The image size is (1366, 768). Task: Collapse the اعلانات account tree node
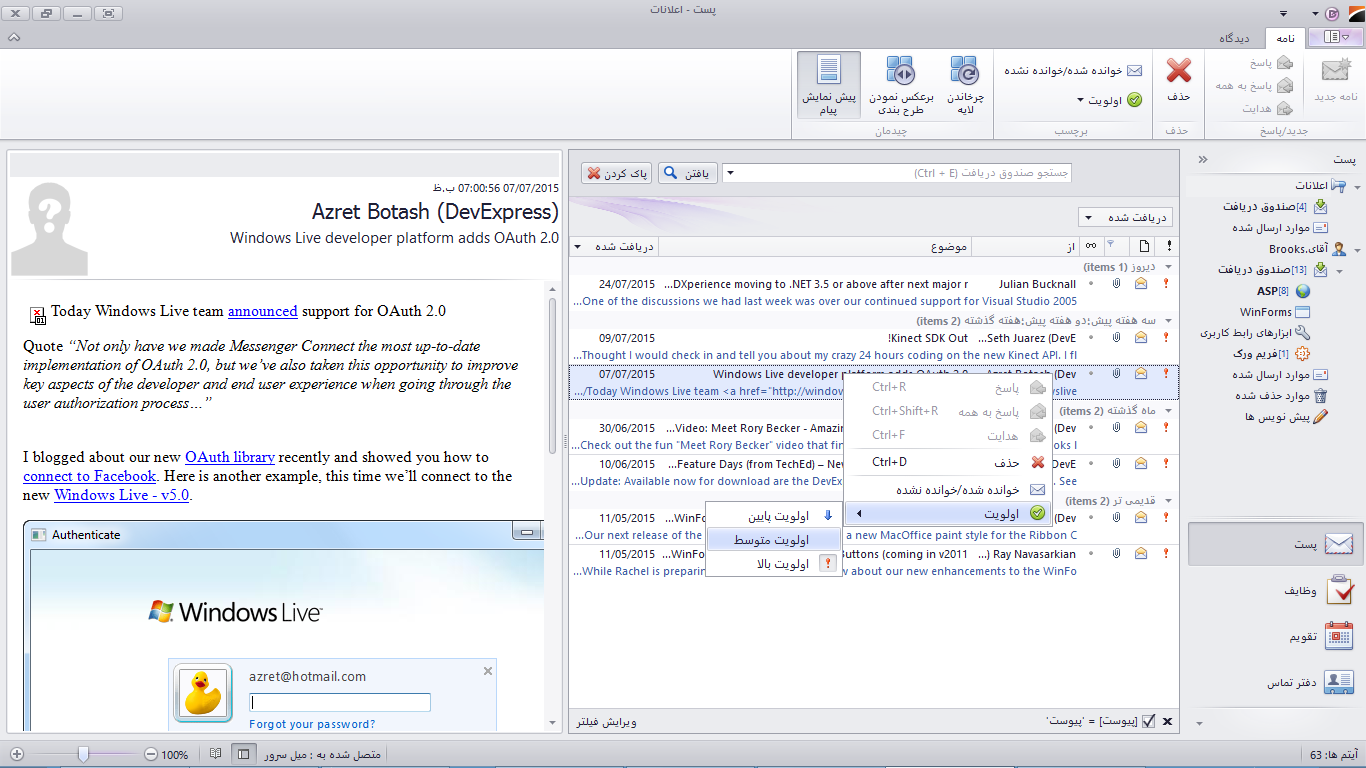tap(1356, 187)
